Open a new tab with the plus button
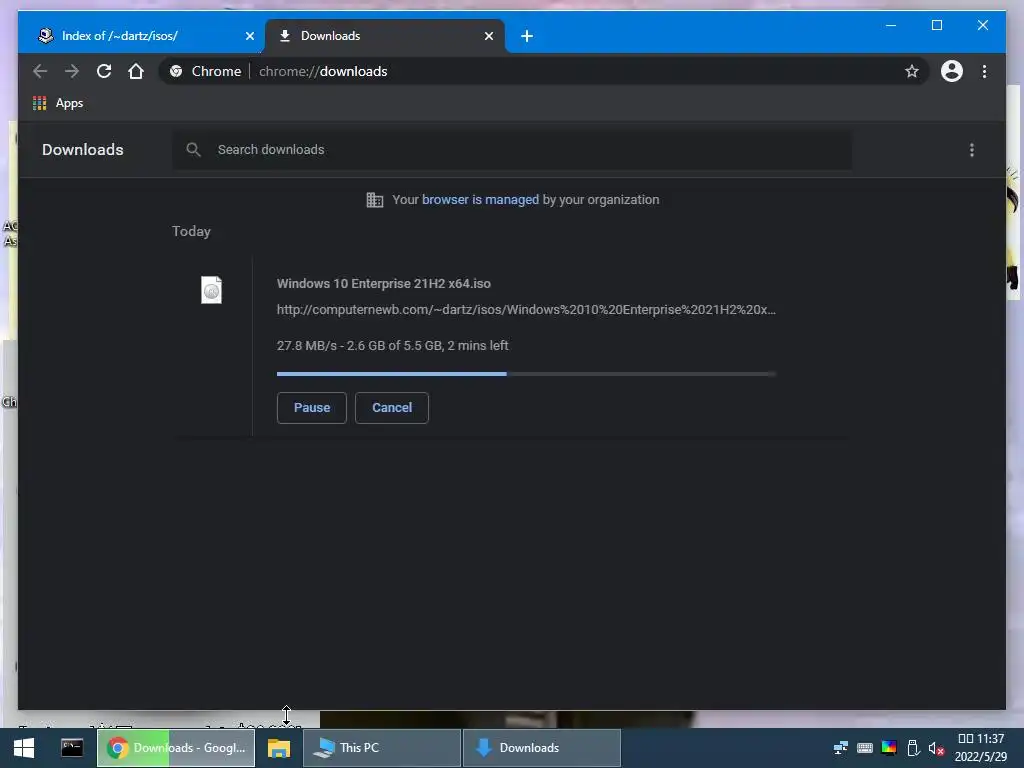The image size is (1024, 768). pos(527,36)
